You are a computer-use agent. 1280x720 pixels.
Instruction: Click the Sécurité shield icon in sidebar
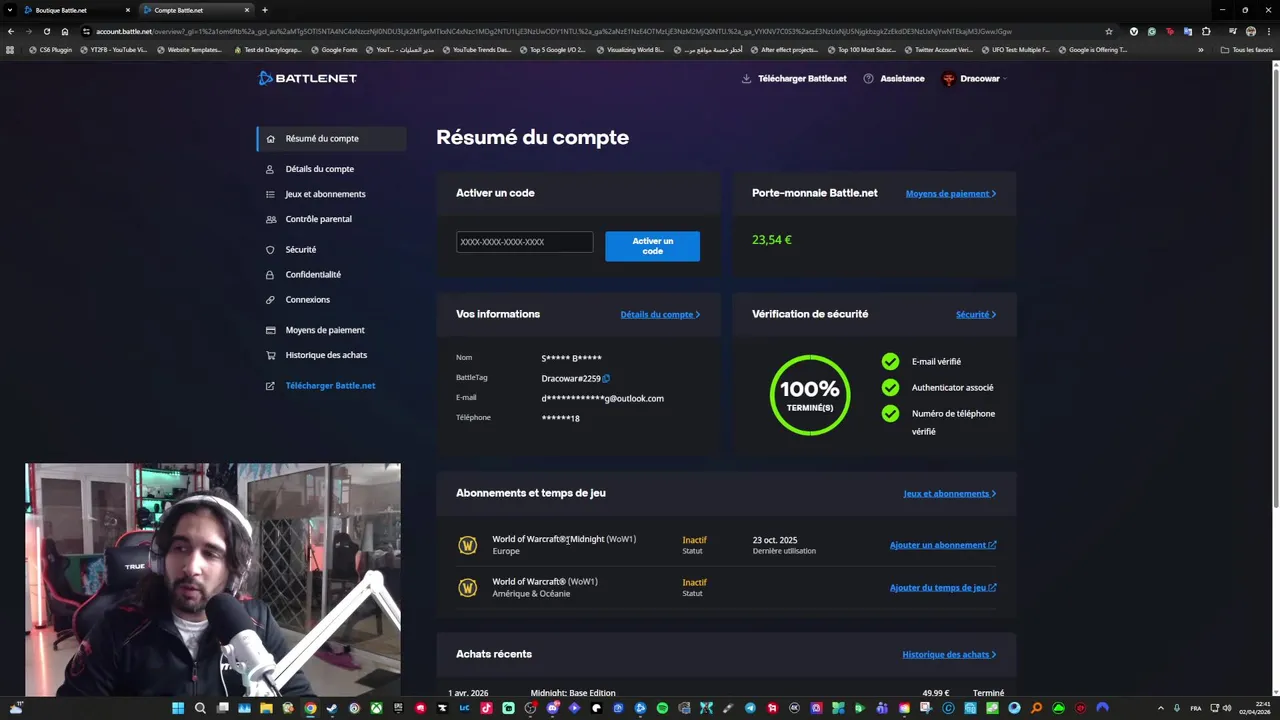[x=270, y=250]
